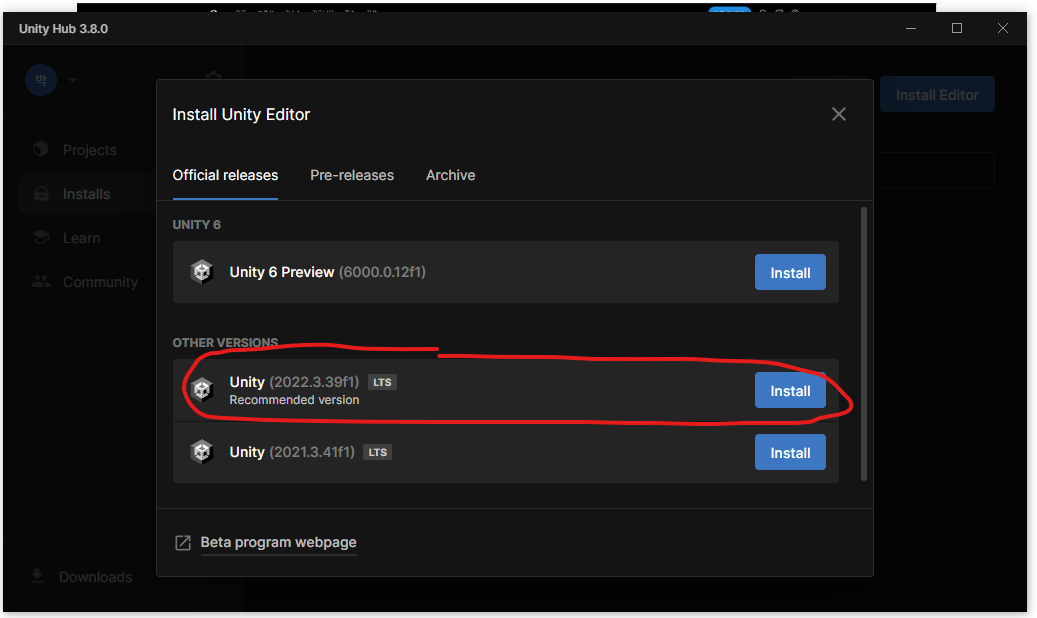This screenshot has height=618, width=1037.
Task: Click the LTS badge next to 2022.3.39f1
Action: (x=382, y=382)
